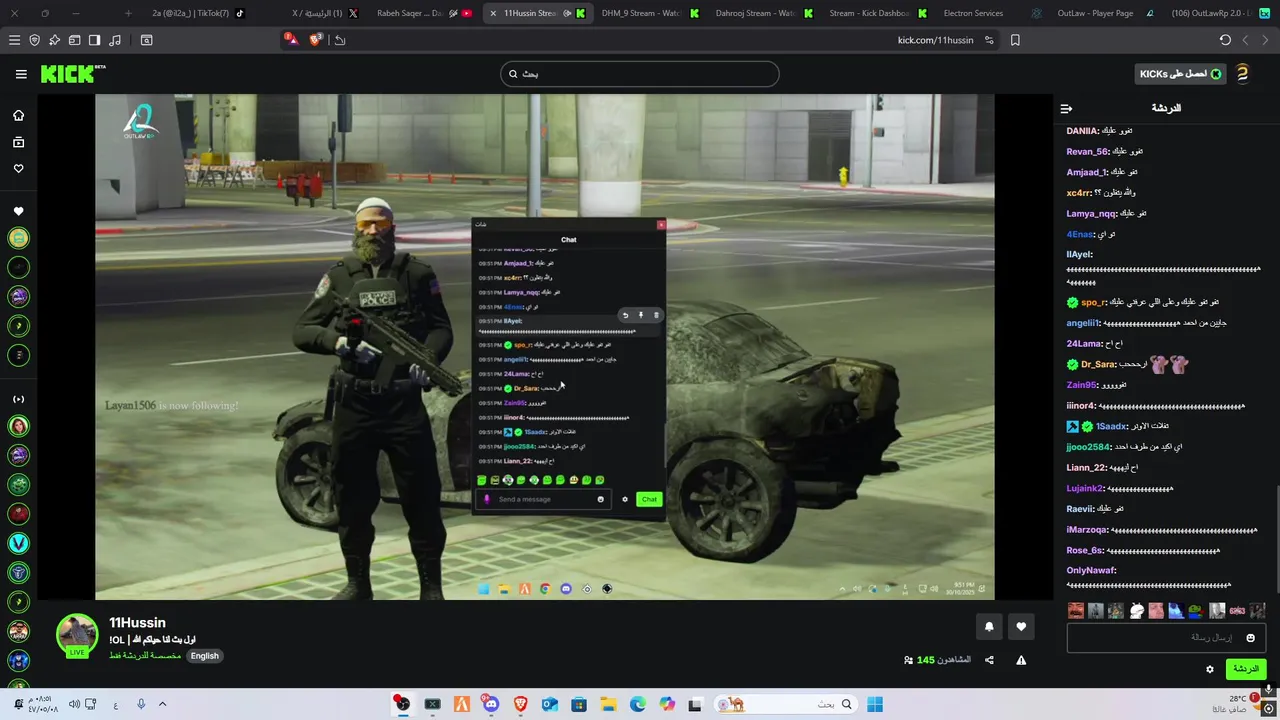
Task: Click the English language tag
Action: click(205, 656)
